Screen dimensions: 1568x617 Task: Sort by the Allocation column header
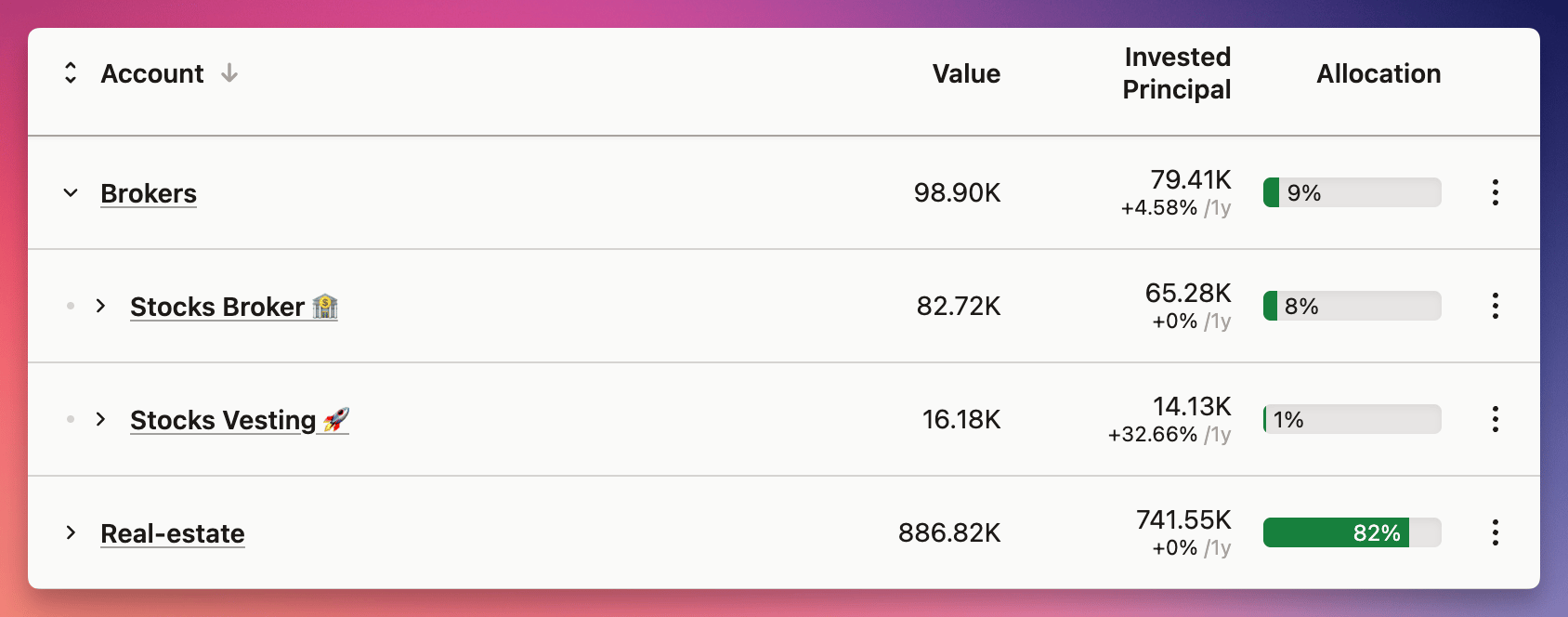(x=1379, y=73)
